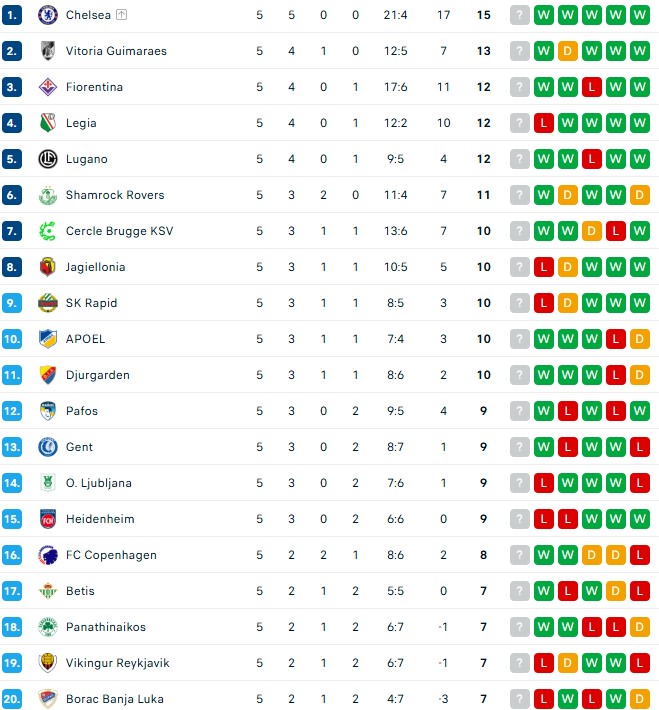Click the Borac Banja Luka team name
The height and width of the screenshot is (710, 659).
(x=115, y=699)
